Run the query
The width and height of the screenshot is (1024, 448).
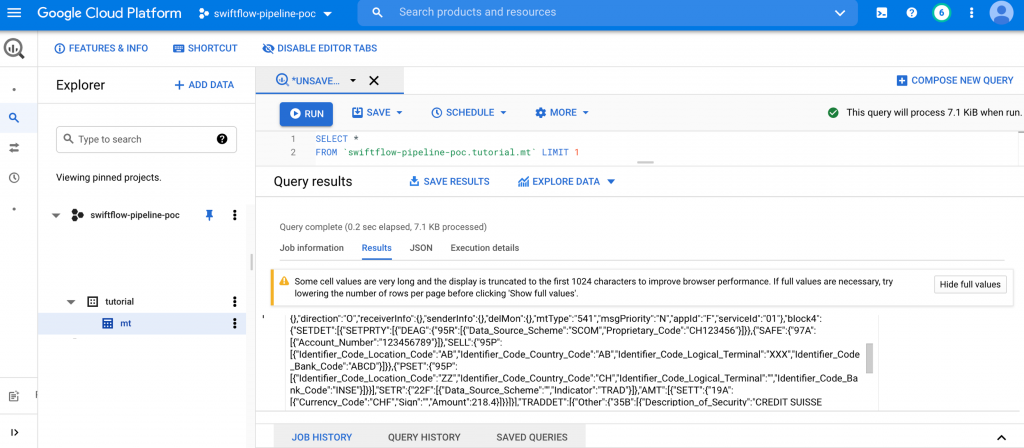point(305,113)
